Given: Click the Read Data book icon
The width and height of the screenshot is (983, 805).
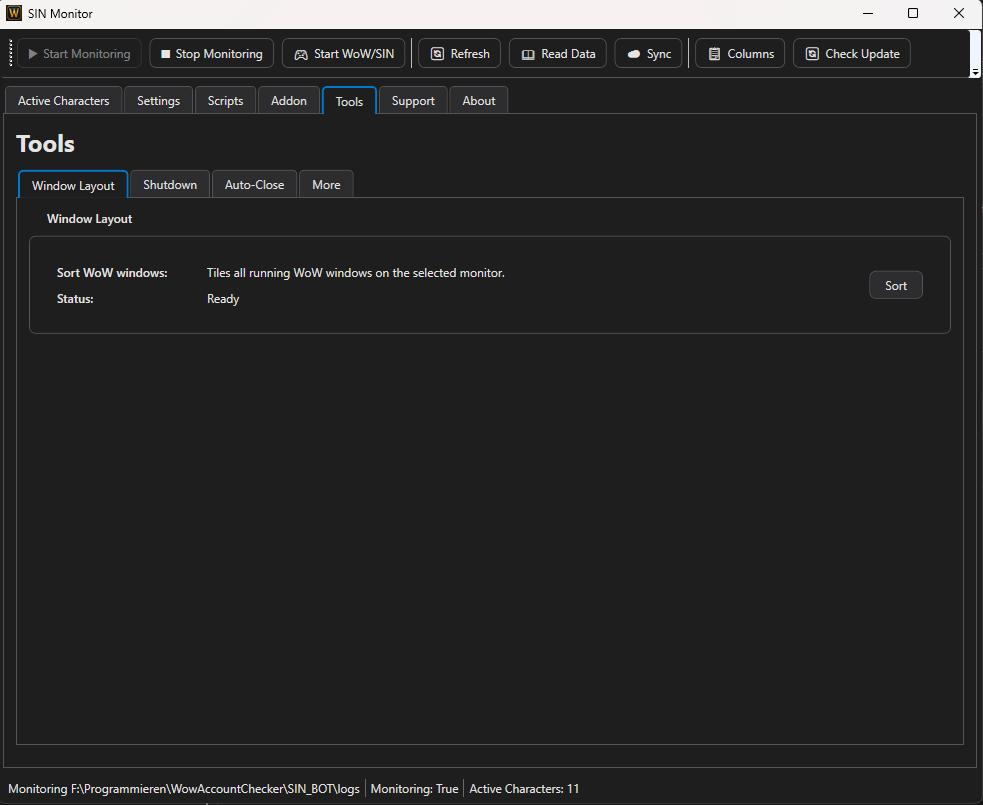Looking at the screenshot, I should pos(527,53).
